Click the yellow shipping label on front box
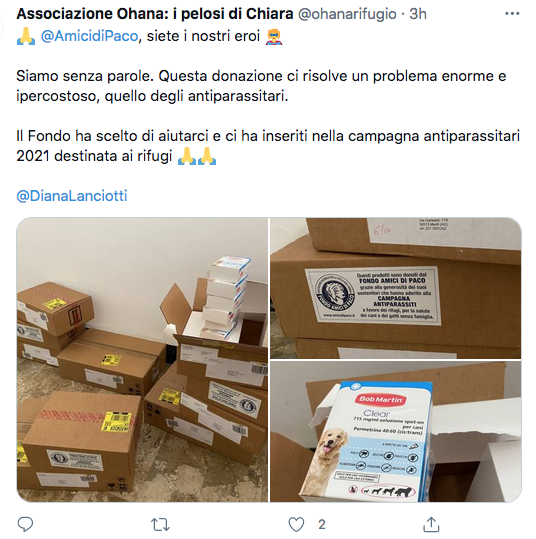 click(117, 421)
